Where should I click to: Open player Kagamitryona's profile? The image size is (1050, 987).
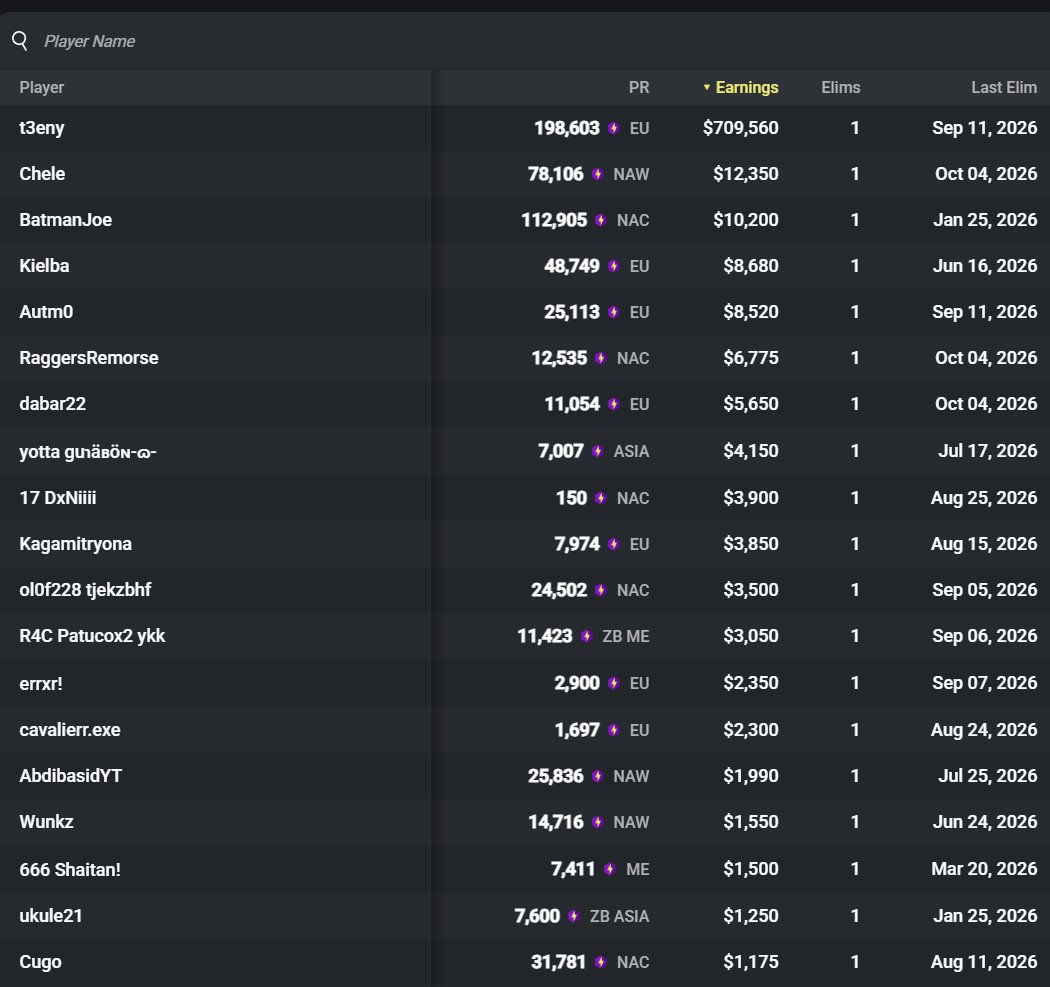[x=76, y=544]
